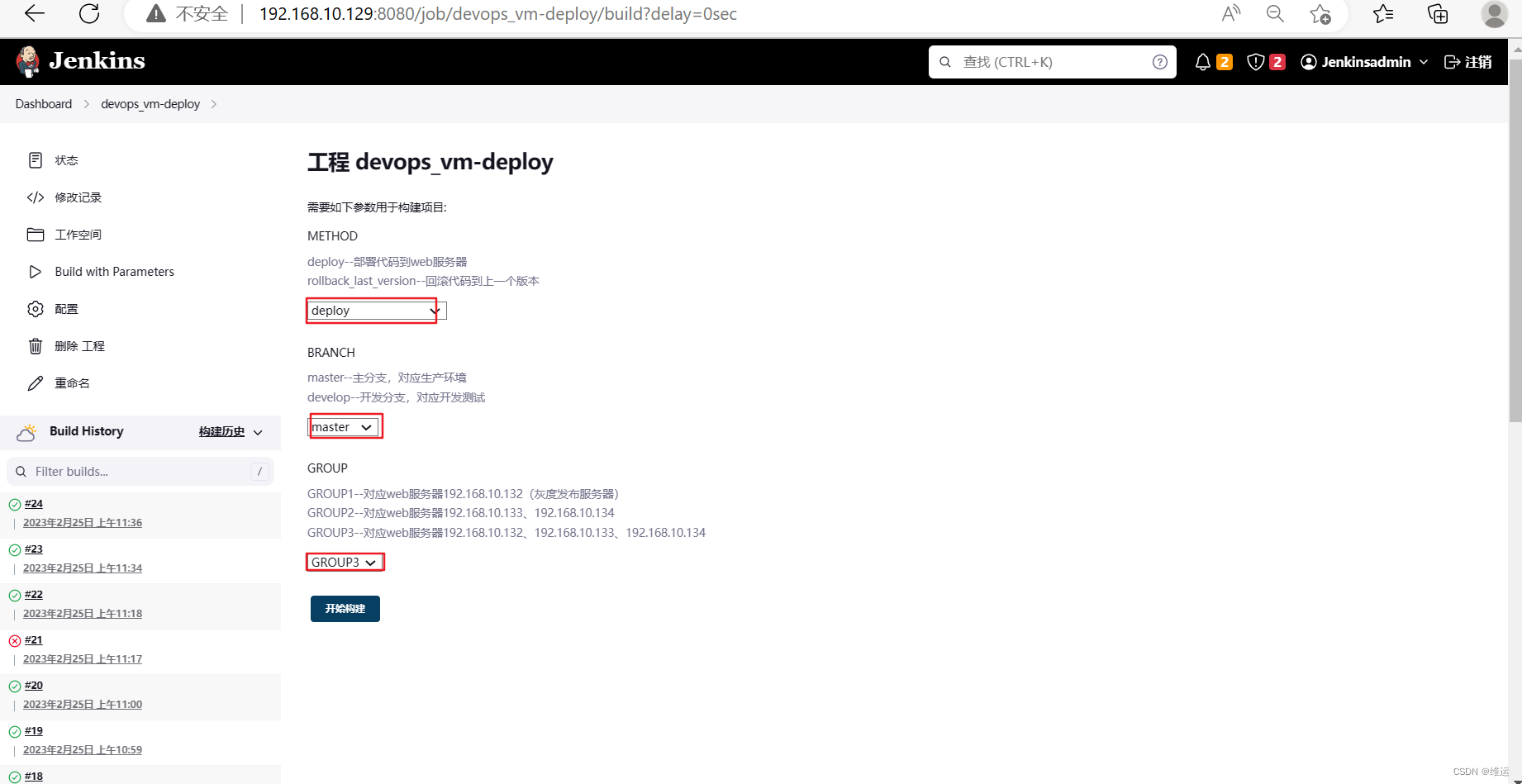Open the BRANCH master dropdown

pos(344,427)
